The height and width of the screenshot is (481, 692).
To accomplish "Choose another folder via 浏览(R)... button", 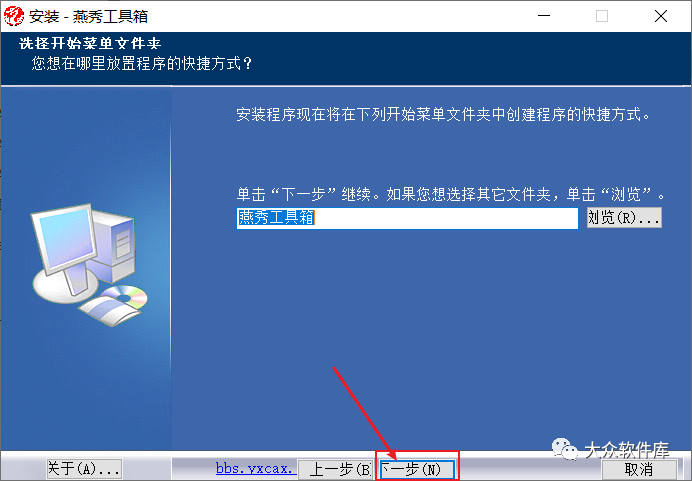I will [624, 218].
